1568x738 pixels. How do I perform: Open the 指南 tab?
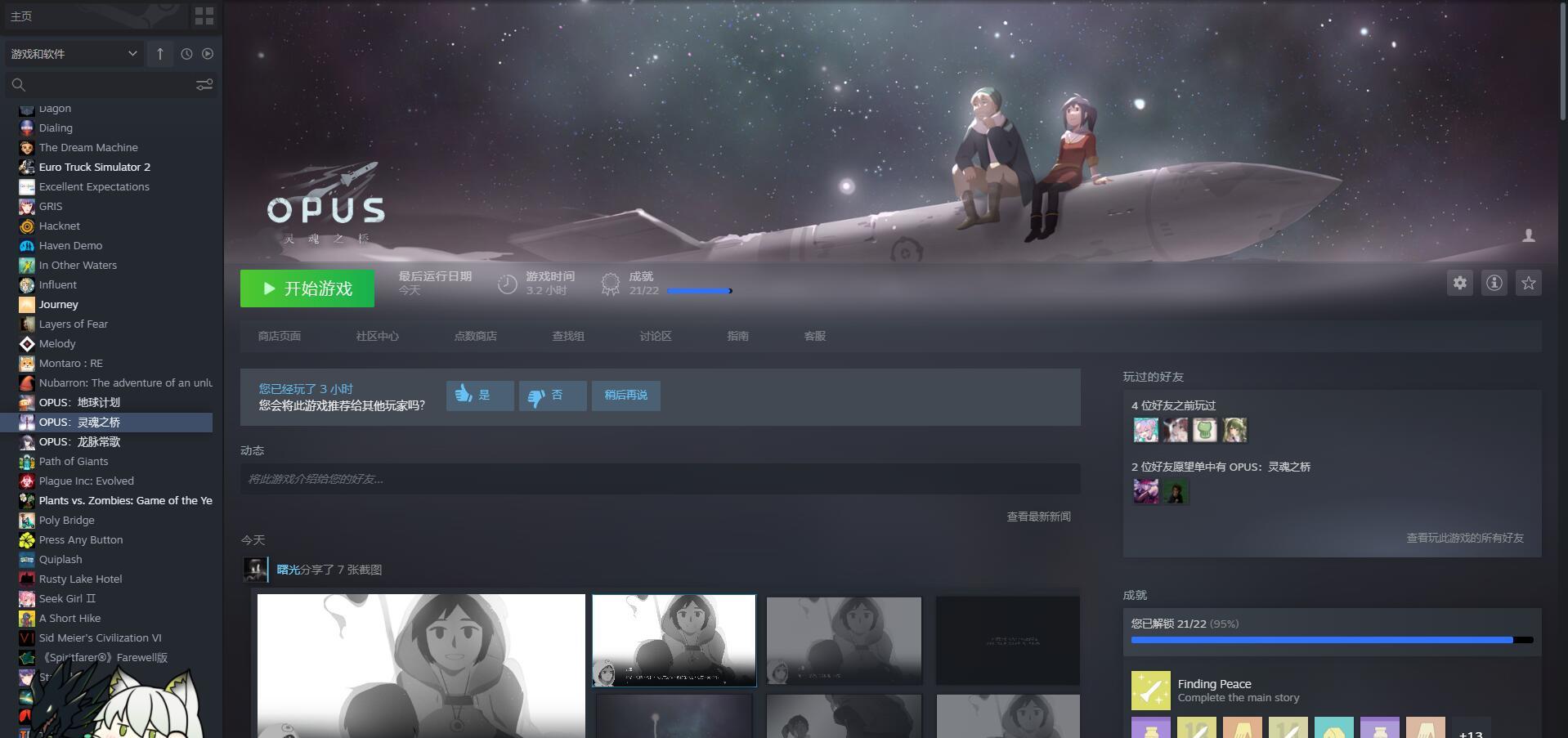(738, 336)
